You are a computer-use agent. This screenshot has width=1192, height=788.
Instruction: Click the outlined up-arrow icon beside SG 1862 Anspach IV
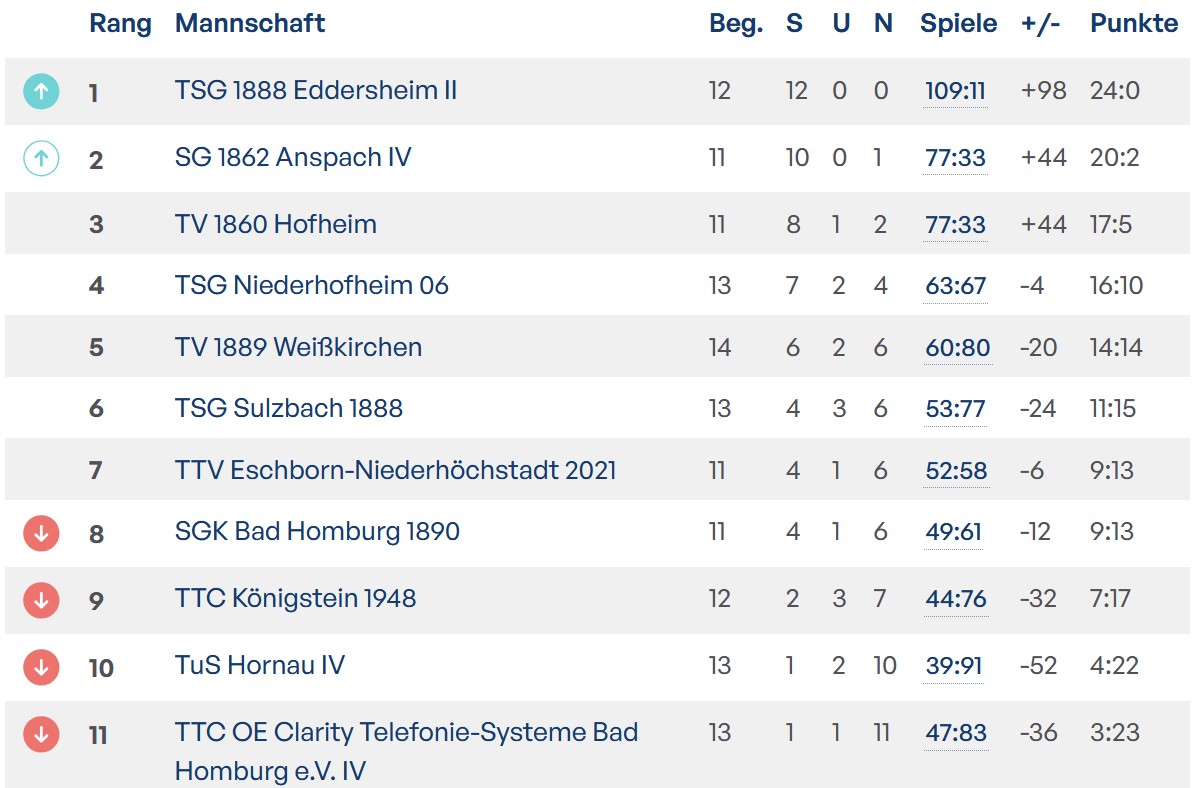tap(41, 158)
